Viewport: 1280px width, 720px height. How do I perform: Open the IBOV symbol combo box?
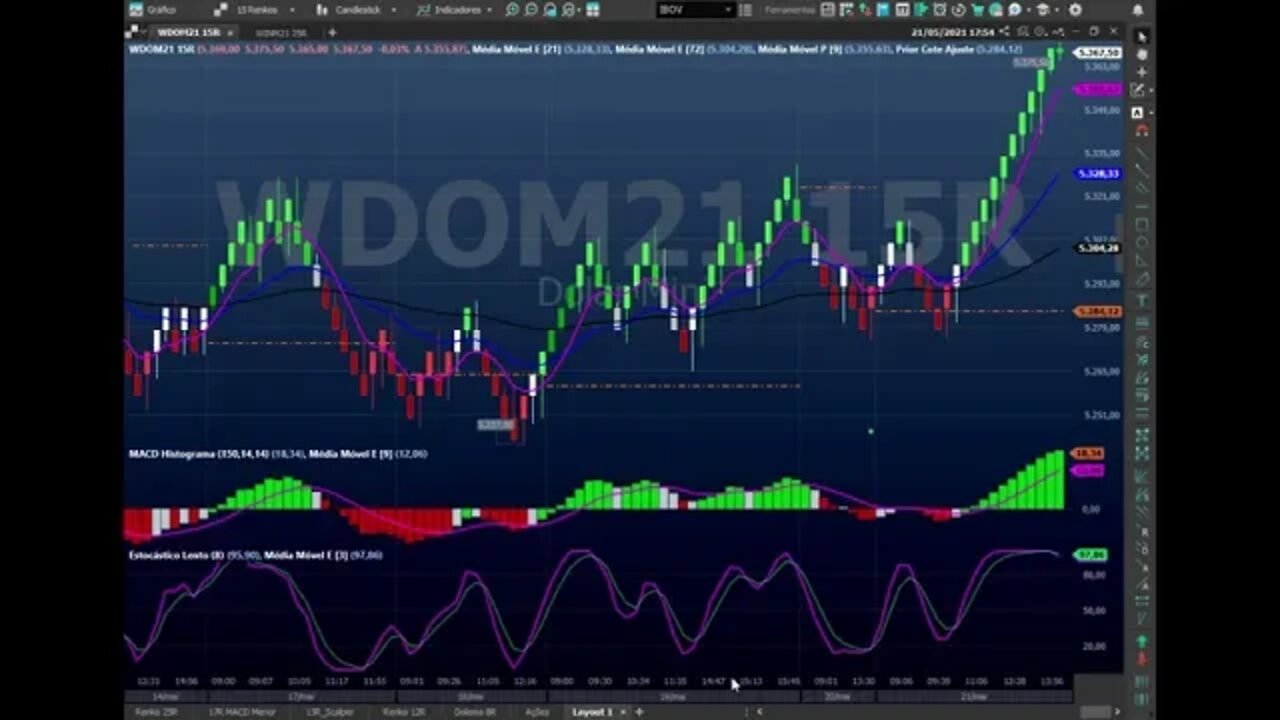click(695, 9)
